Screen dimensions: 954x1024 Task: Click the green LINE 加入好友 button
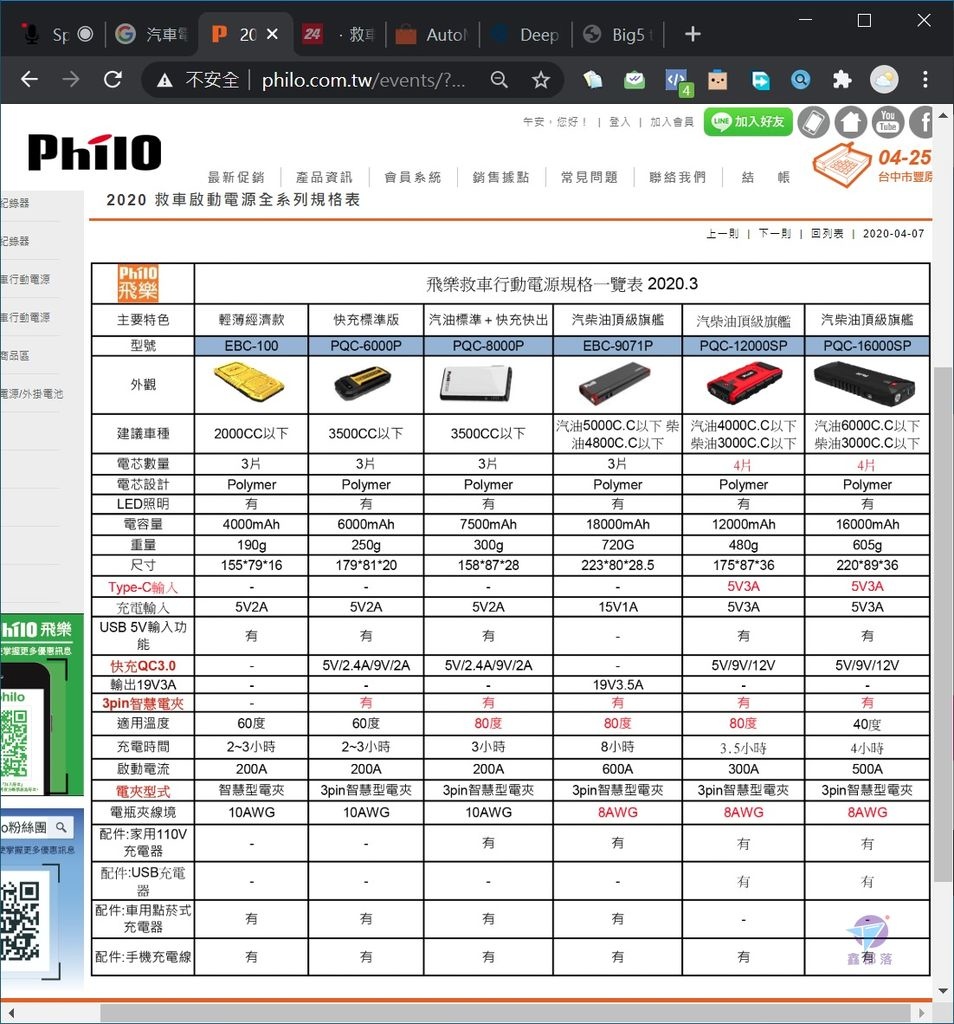point(748,122)
